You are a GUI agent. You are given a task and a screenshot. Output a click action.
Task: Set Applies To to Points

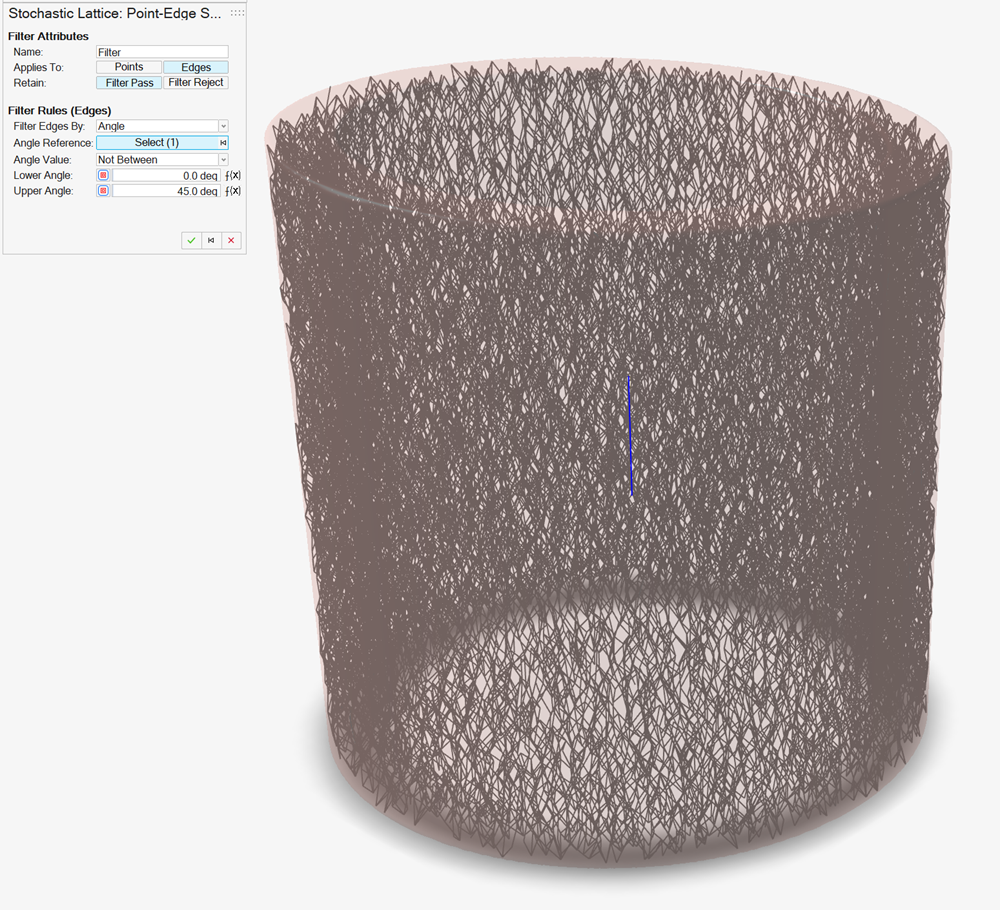coord(129,67)
